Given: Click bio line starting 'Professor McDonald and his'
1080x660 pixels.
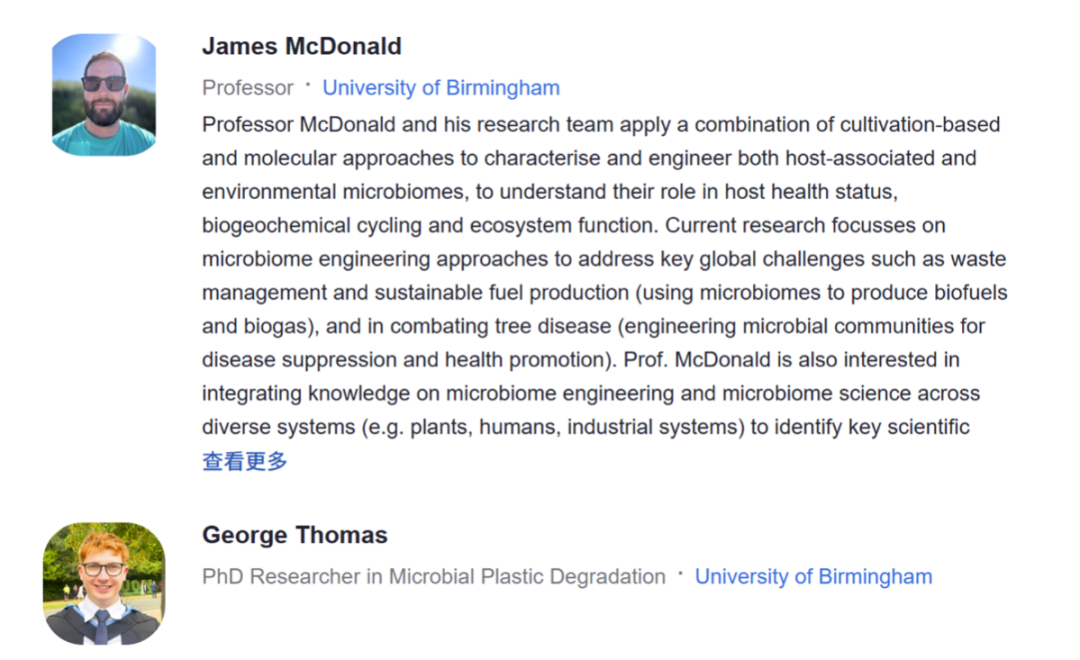Looking at the screenshot, I should tap(601, 125).
